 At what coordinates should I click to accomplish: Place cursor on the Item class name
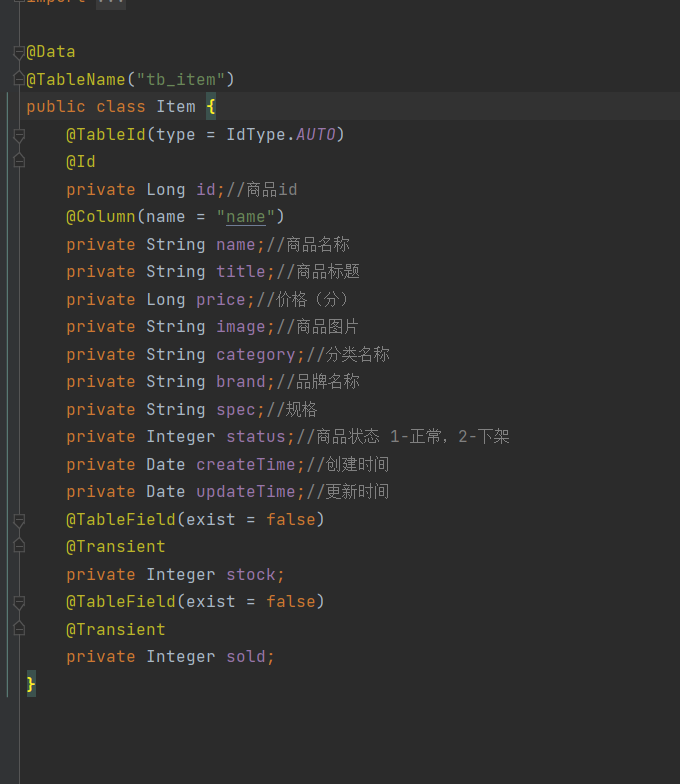tap(176, 107)
